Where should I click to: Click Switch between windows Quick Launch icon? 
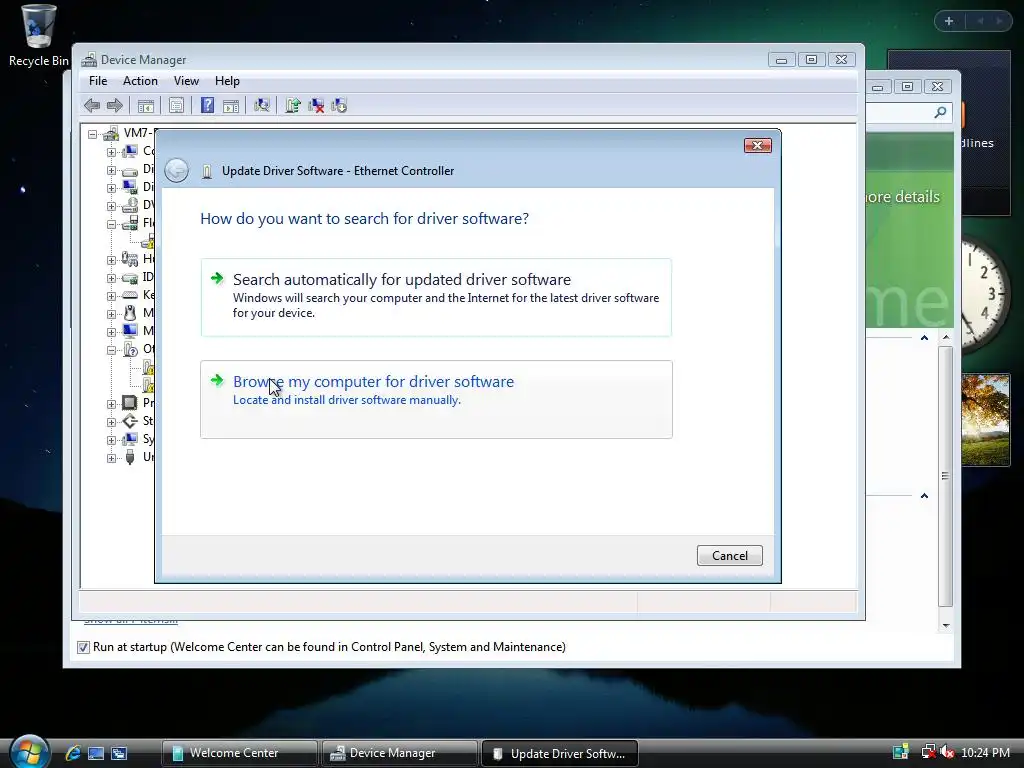click(119, 753)
